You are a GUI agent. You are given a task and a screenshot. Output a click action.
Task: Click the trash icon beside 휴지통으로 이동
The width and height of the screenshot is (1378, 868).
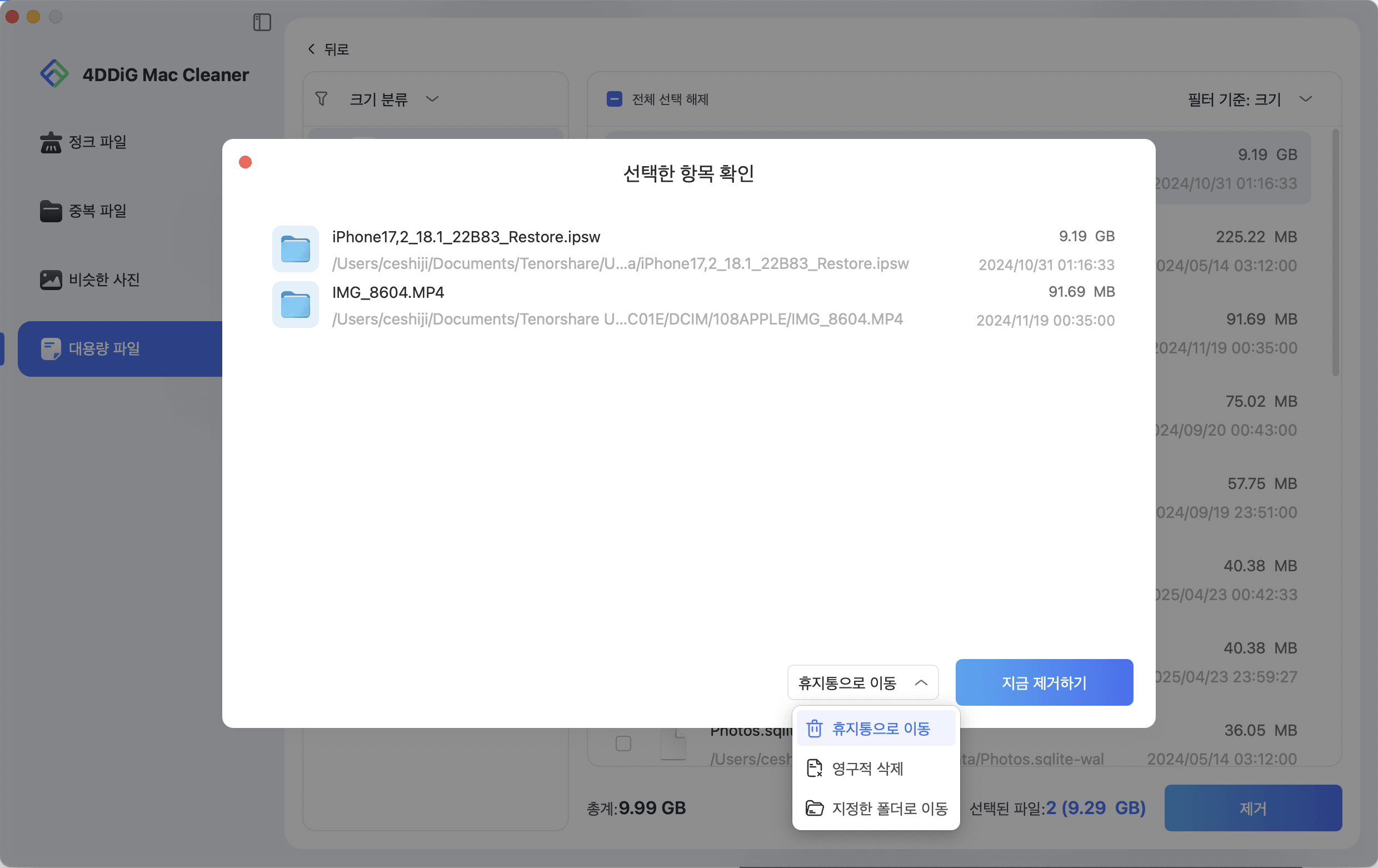point(815,728)
